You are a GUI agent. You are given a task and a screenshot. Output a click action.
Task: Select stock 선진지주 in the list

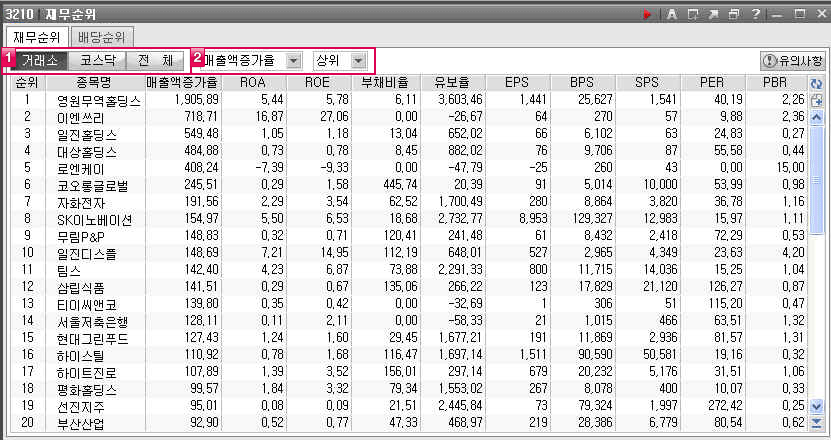81,407
